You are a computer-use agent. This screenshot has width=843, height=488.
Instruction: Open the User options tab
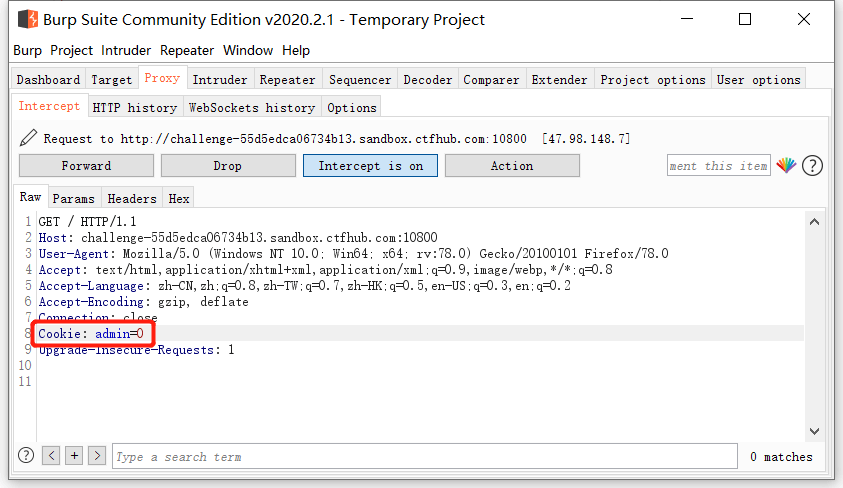[x=759, y=80]
